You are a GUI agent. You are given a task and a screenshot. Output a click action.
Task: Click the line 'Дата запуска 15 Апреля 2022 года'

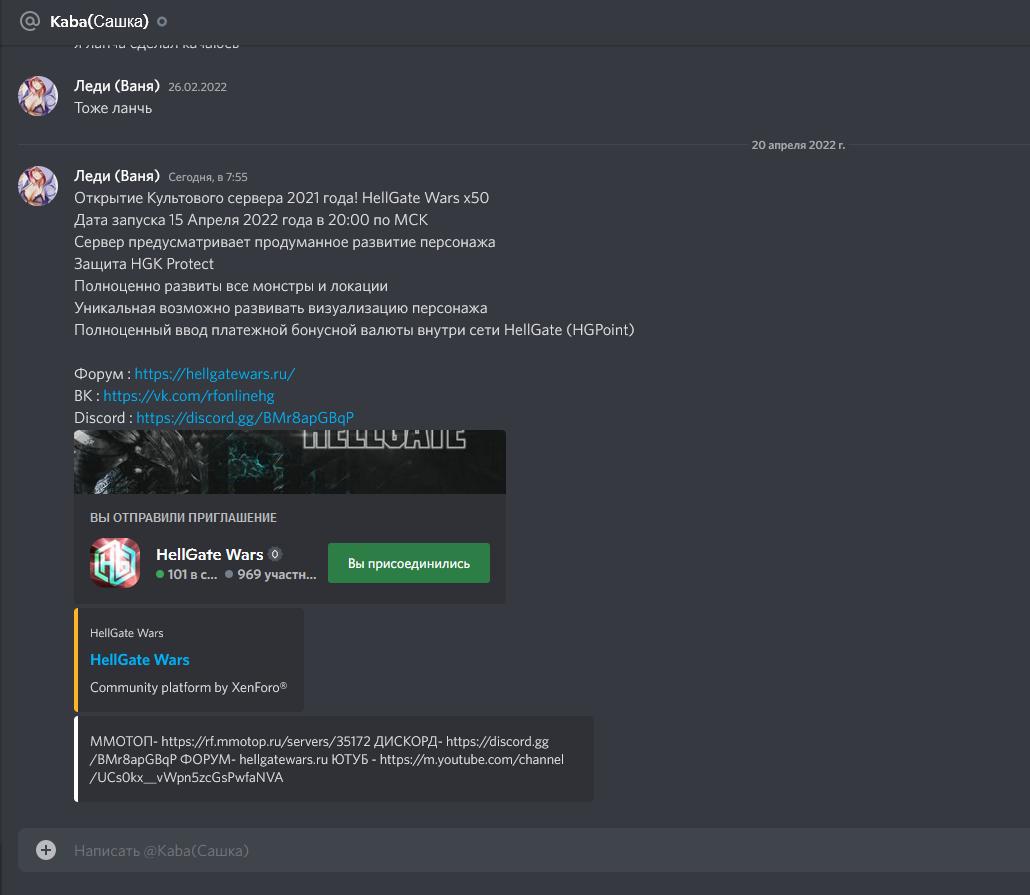pos(251,220)
